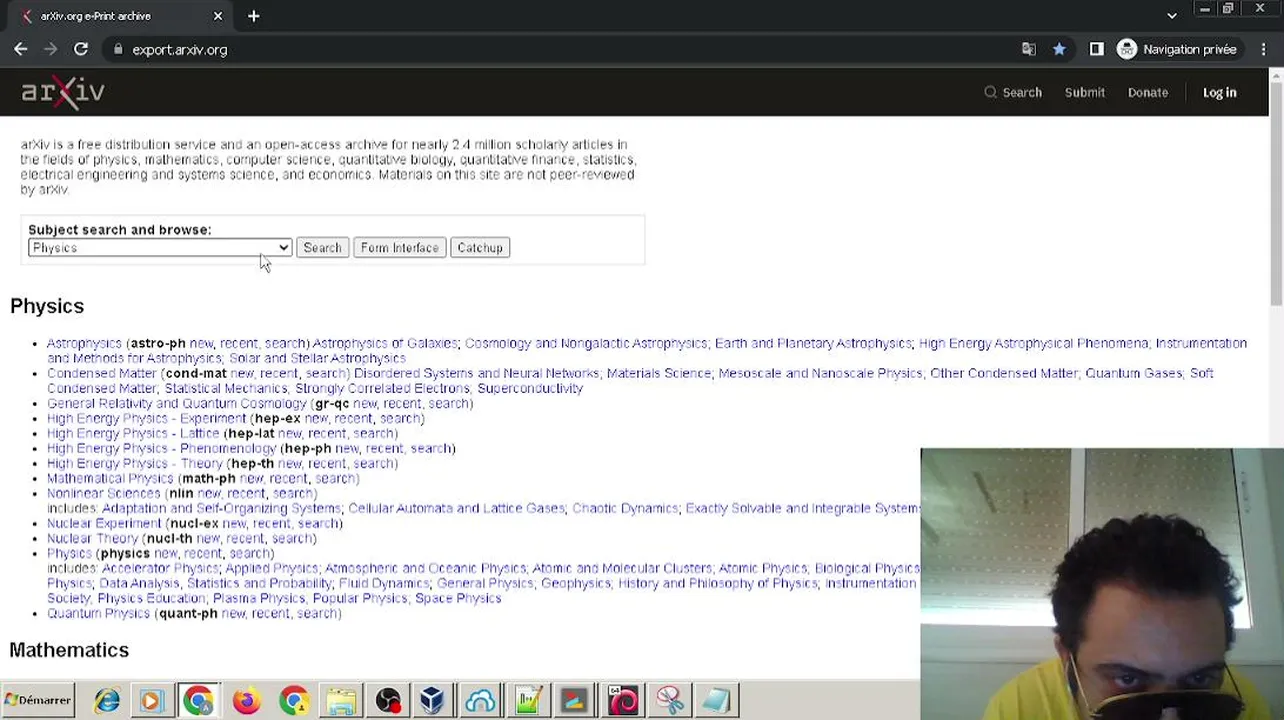Open the Mathematical Physics link

pyautogui.click(x=110, y=478)
